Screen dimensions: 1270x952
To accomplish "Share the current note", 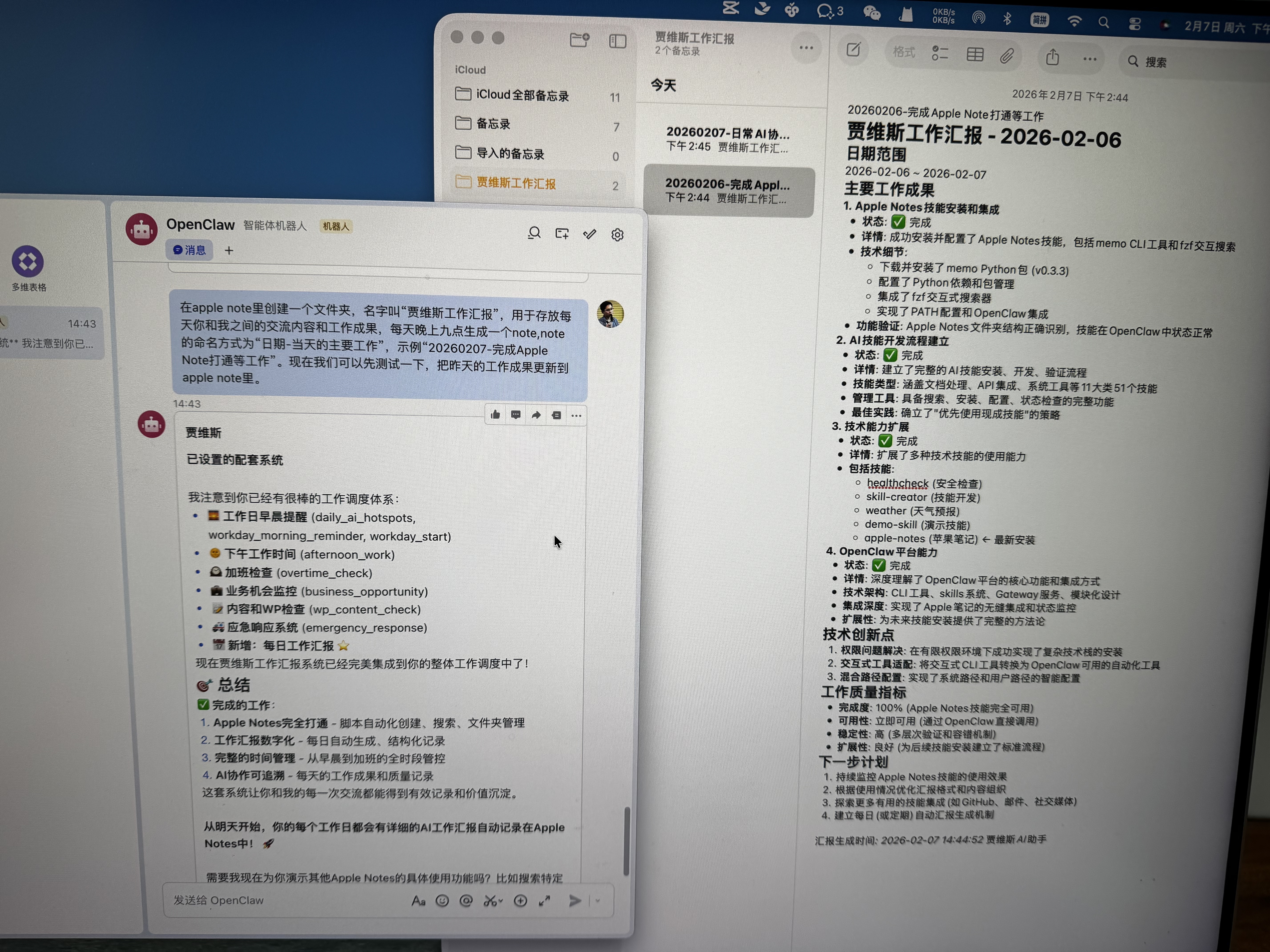I will click(1052, 57).
